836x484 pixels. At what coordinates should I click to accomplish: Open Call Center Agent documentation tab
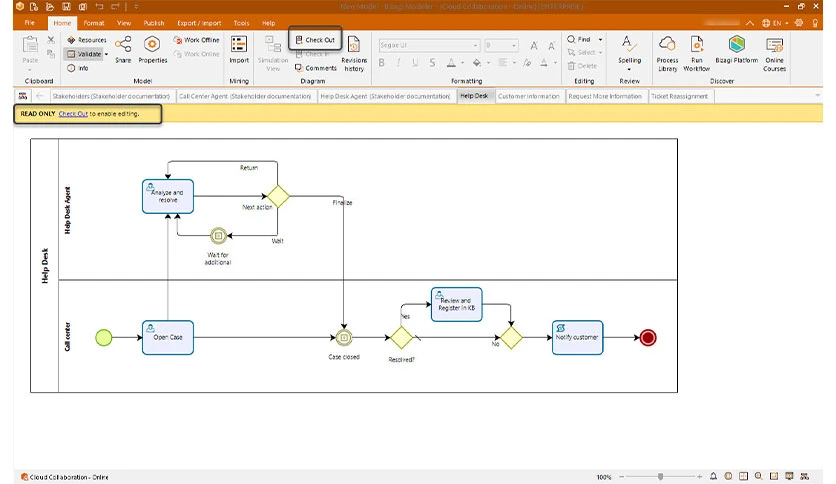[245, 96]
